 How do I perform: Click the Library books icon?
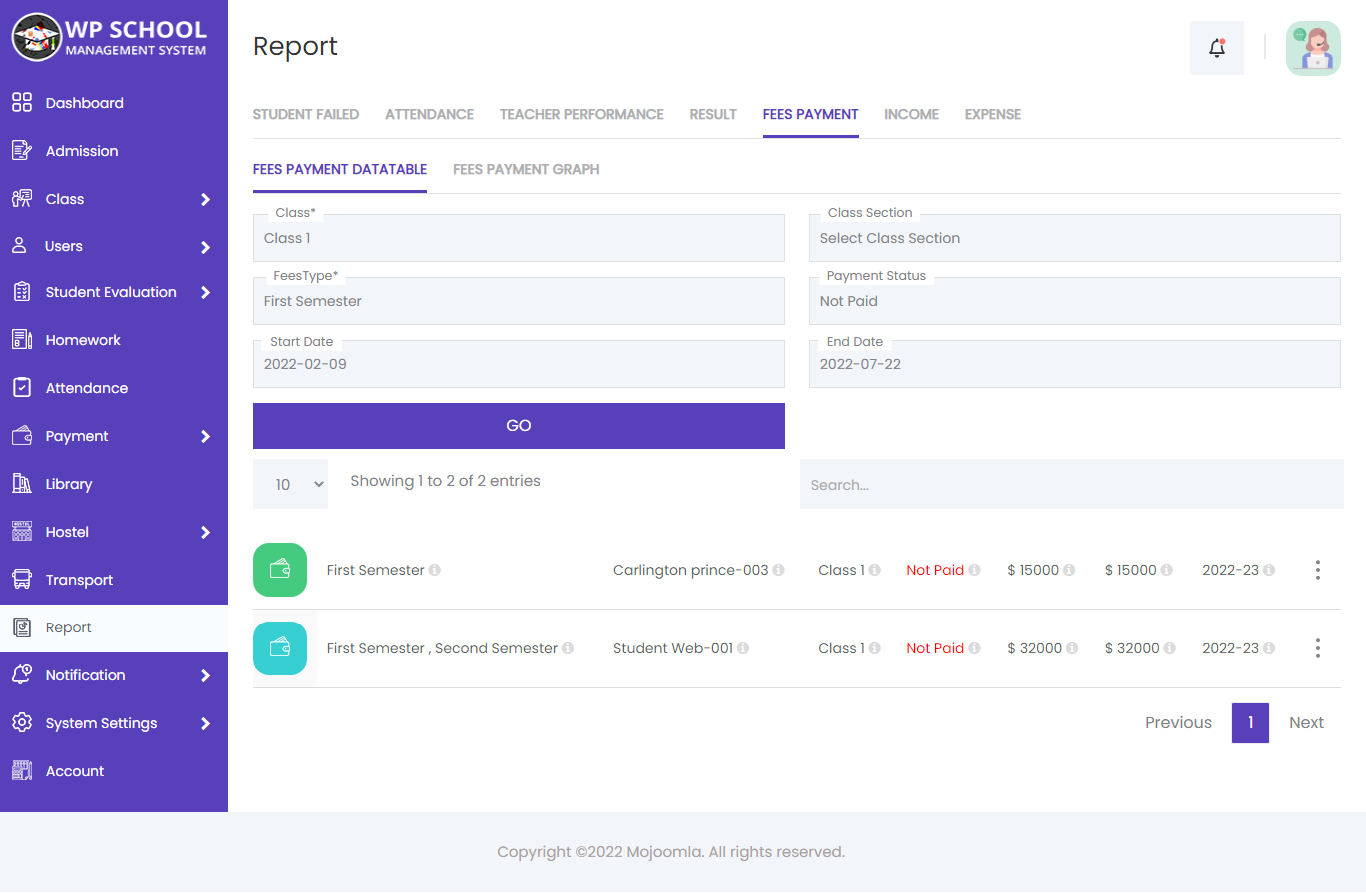22,484
